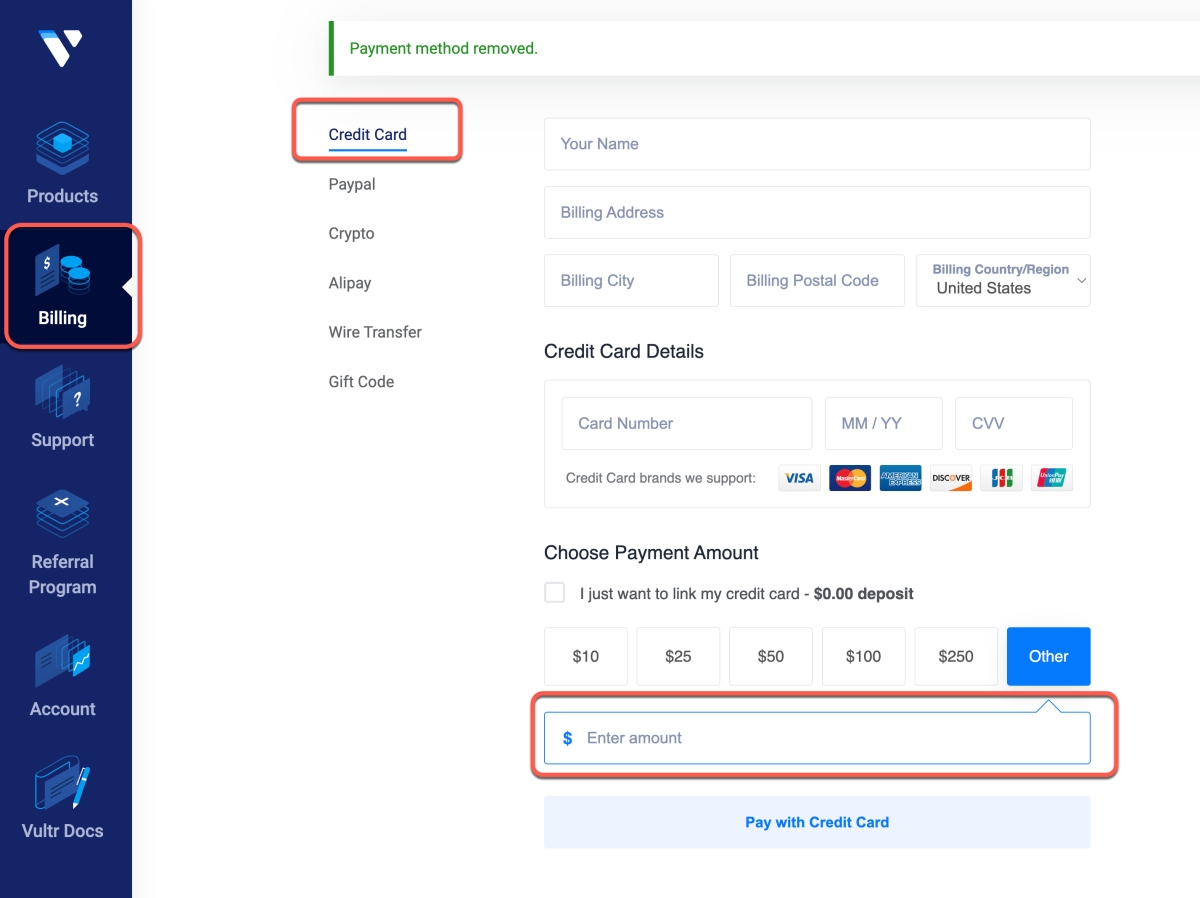Choose the $50 payment amount

click(771, 656)
